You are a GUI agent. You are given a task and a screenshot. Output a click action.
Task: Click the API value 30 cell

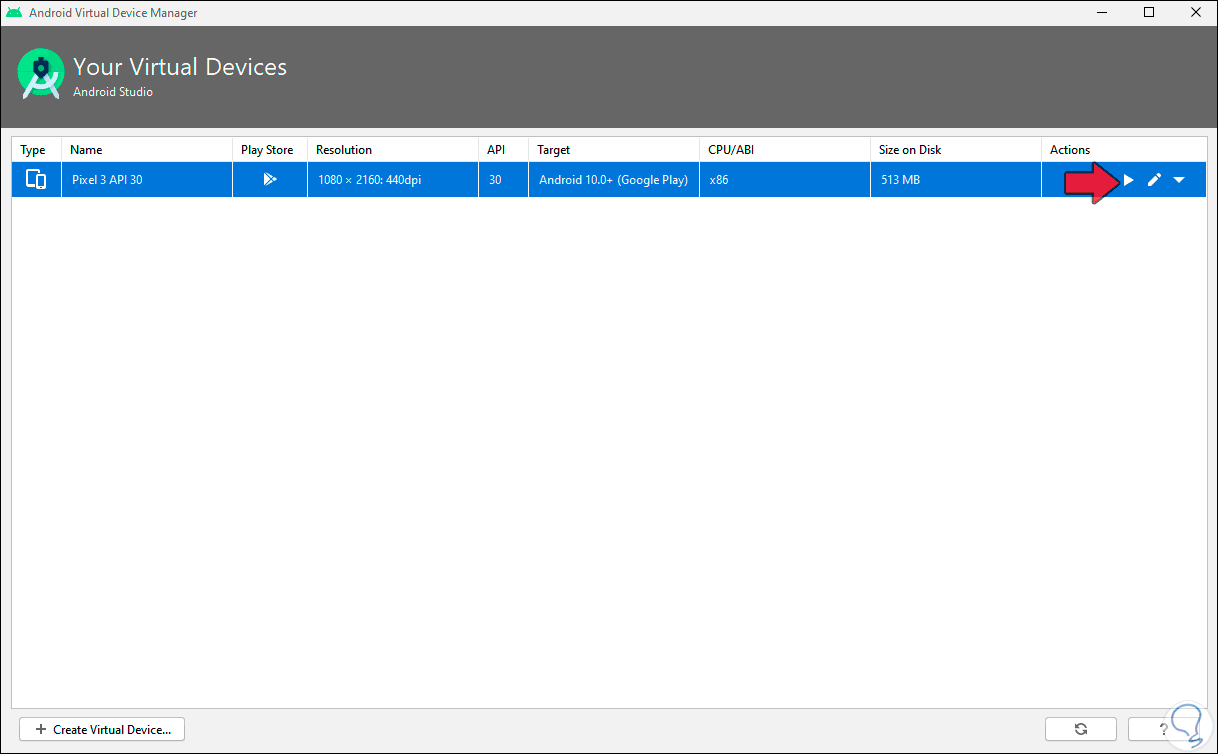click(x=503, y=180)
